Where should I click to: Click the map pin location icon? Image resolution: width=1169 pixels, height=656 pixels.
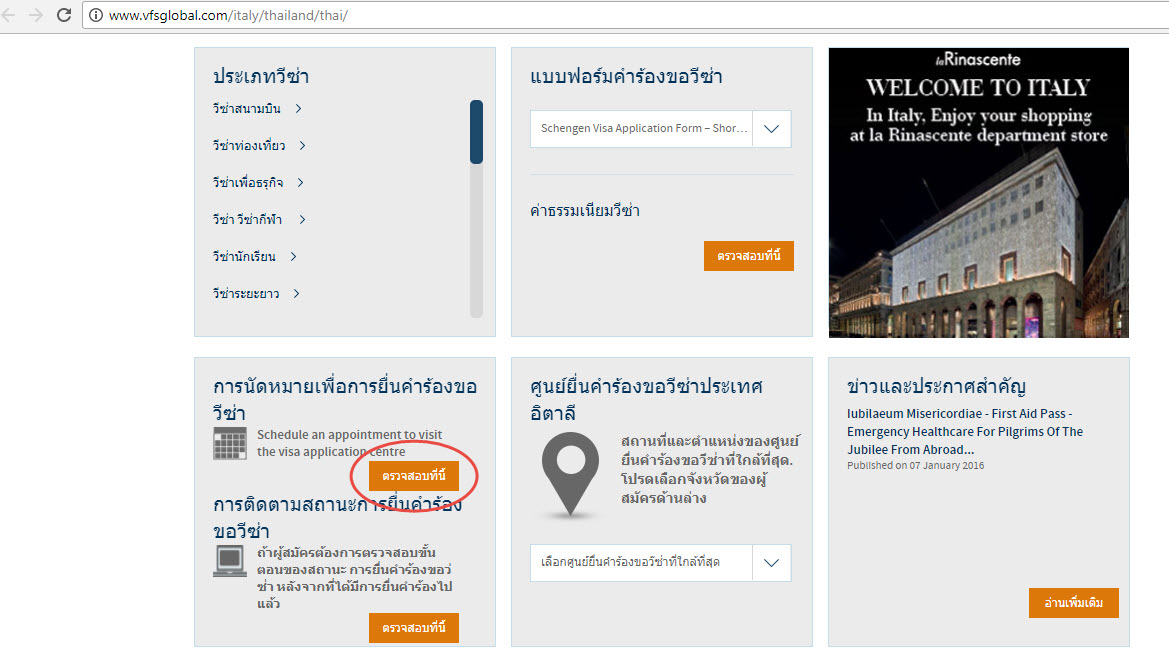coord(570,476)
